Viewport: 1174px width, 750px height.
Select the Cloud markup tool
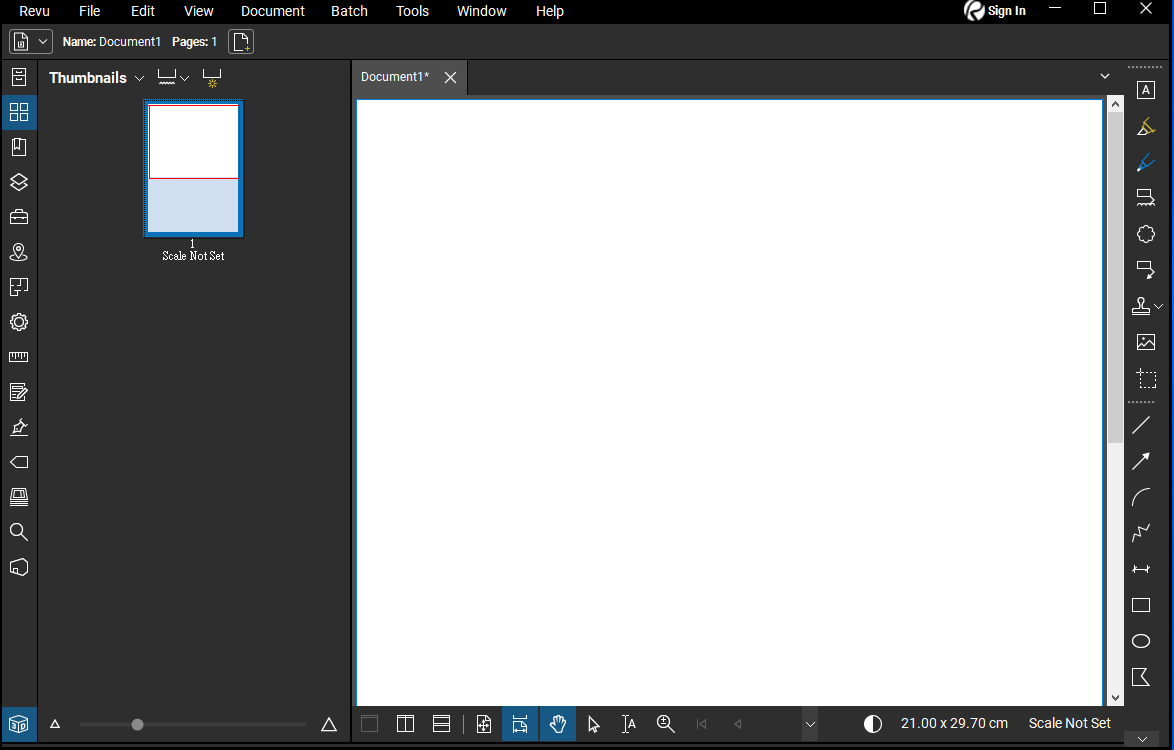pos(1146,234)
